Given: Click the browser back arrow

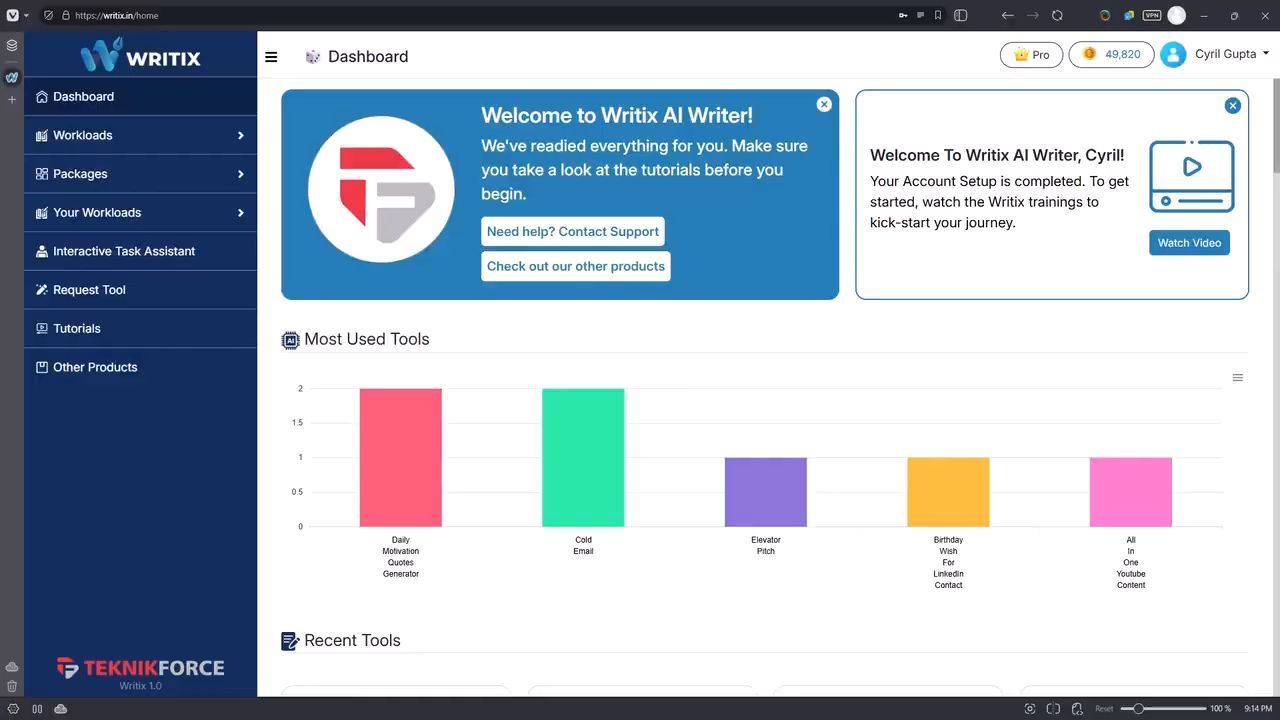Looking at the screenshot, I should (x=1007, y=16).
